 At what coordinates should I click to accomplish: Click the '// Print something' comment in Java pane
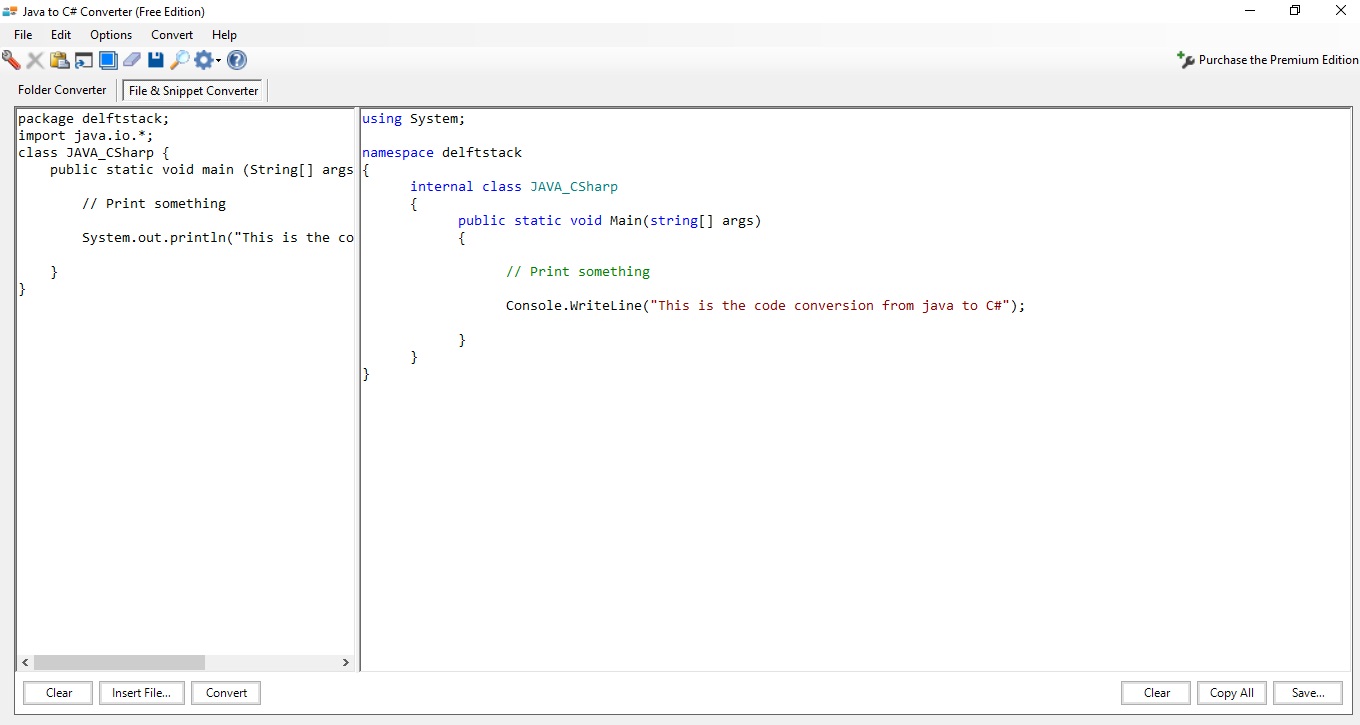154,203
